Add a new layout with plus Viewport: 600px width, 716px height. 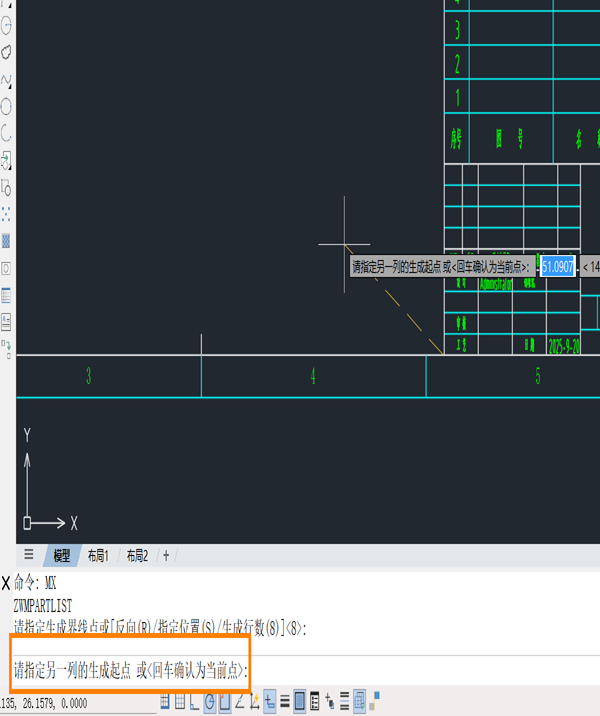pyautogui.click(x=166, y=556)
